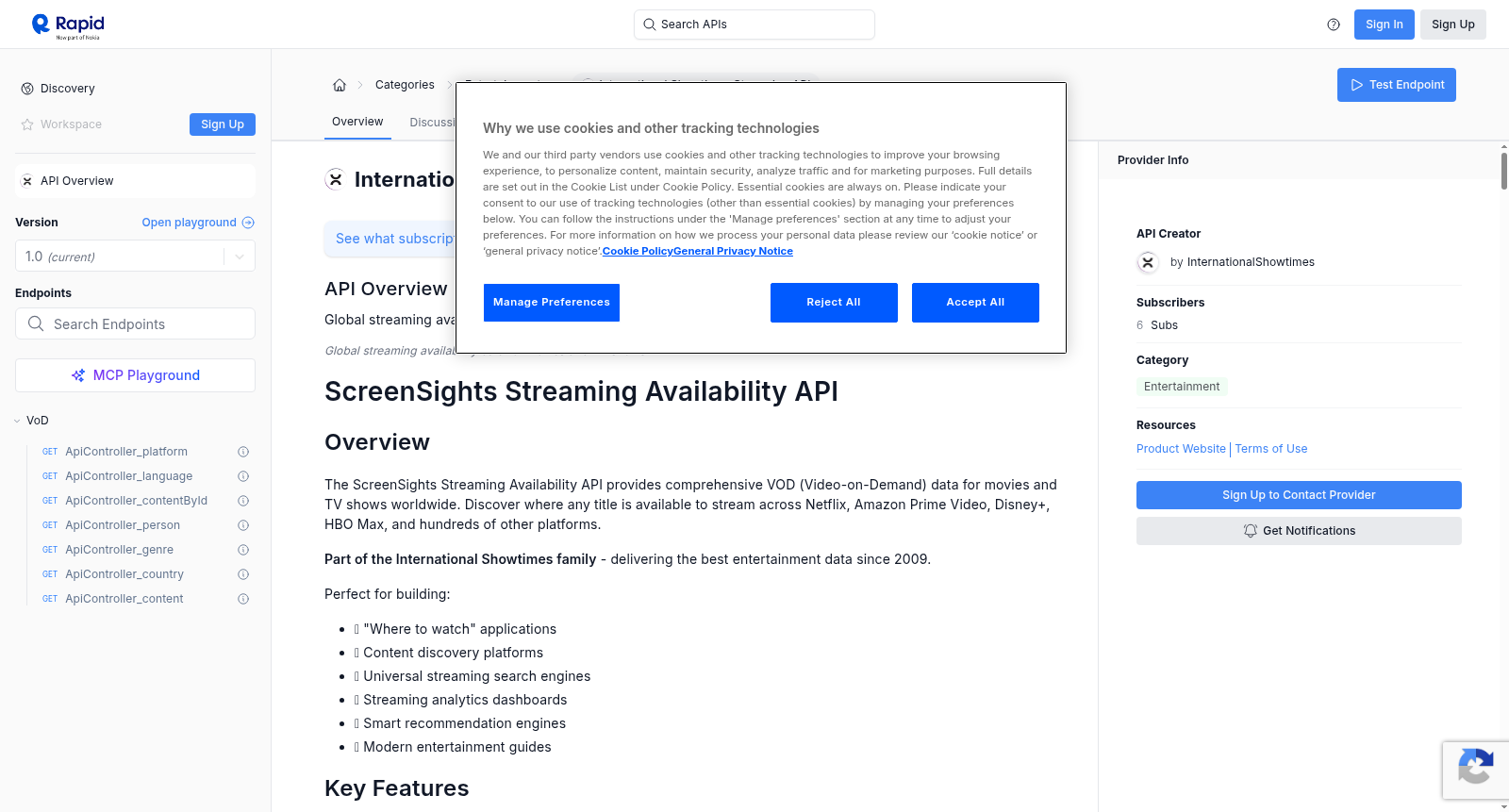Go to home via breadcrumb house icon
Viewport: 1509px width, 812px height.
pyautogui.click(x=340, y=85)
